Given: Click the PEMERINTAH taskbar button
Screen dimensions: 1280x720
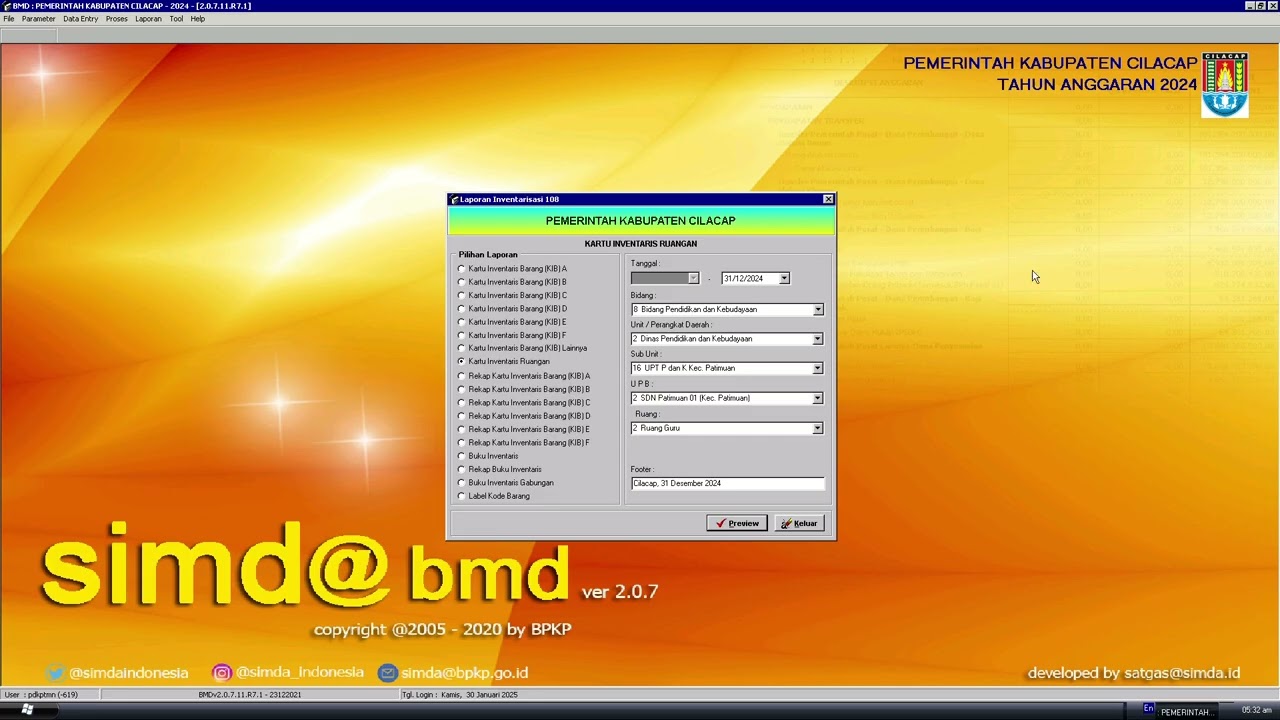Looking at the screenshot, I should click(1186, 711).
